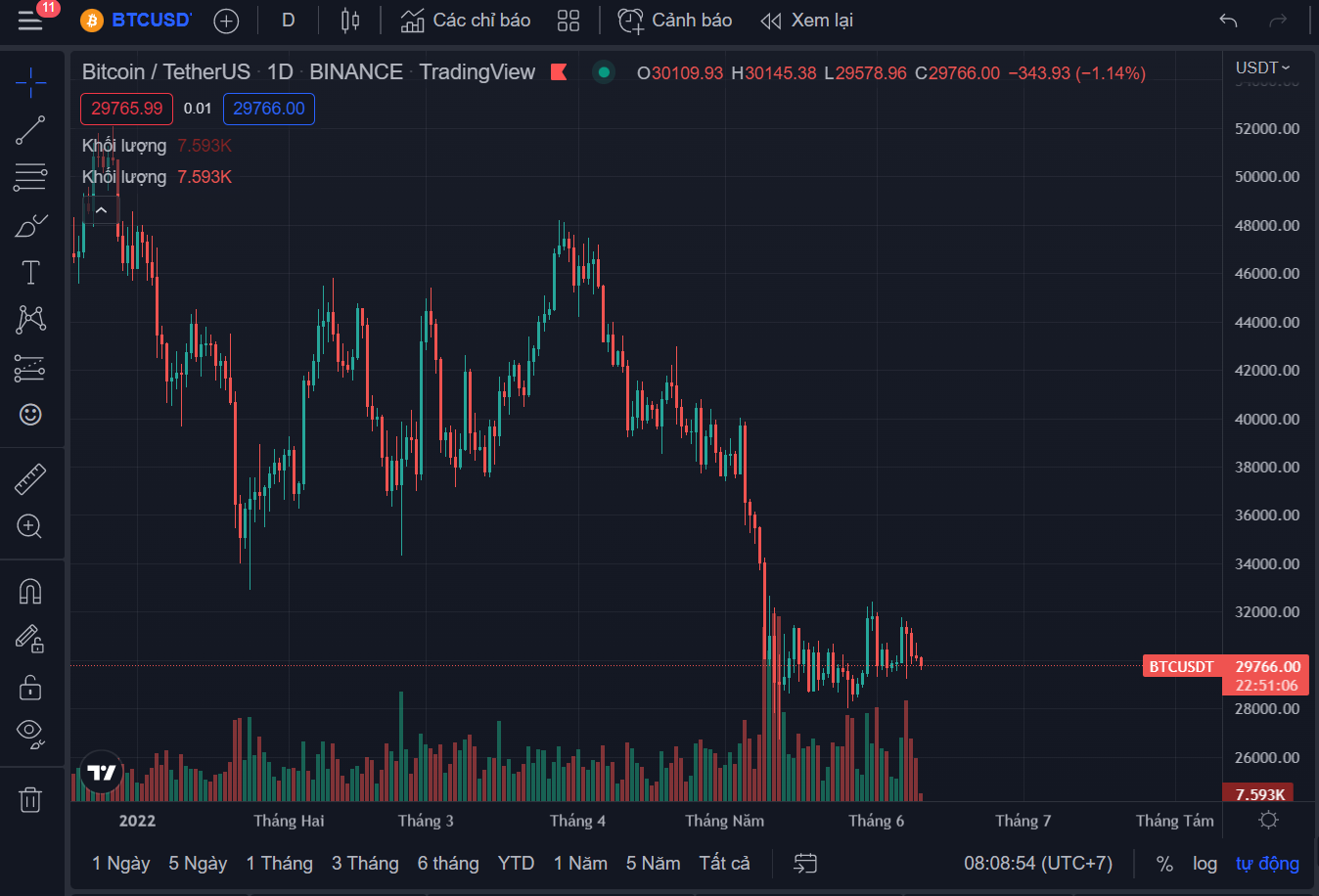Set range to 1 Năm
The width and height of the screenshot is (1319, 896).
(x=580, y=864)
